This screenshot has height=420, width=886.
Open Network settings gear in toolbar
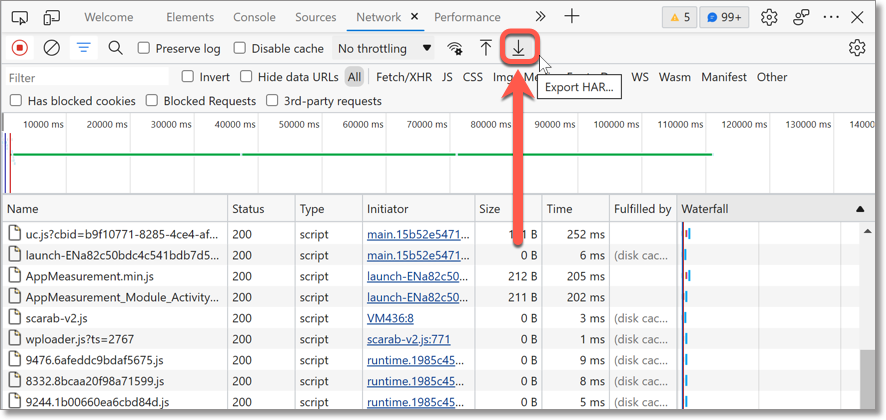click(857, 48)
